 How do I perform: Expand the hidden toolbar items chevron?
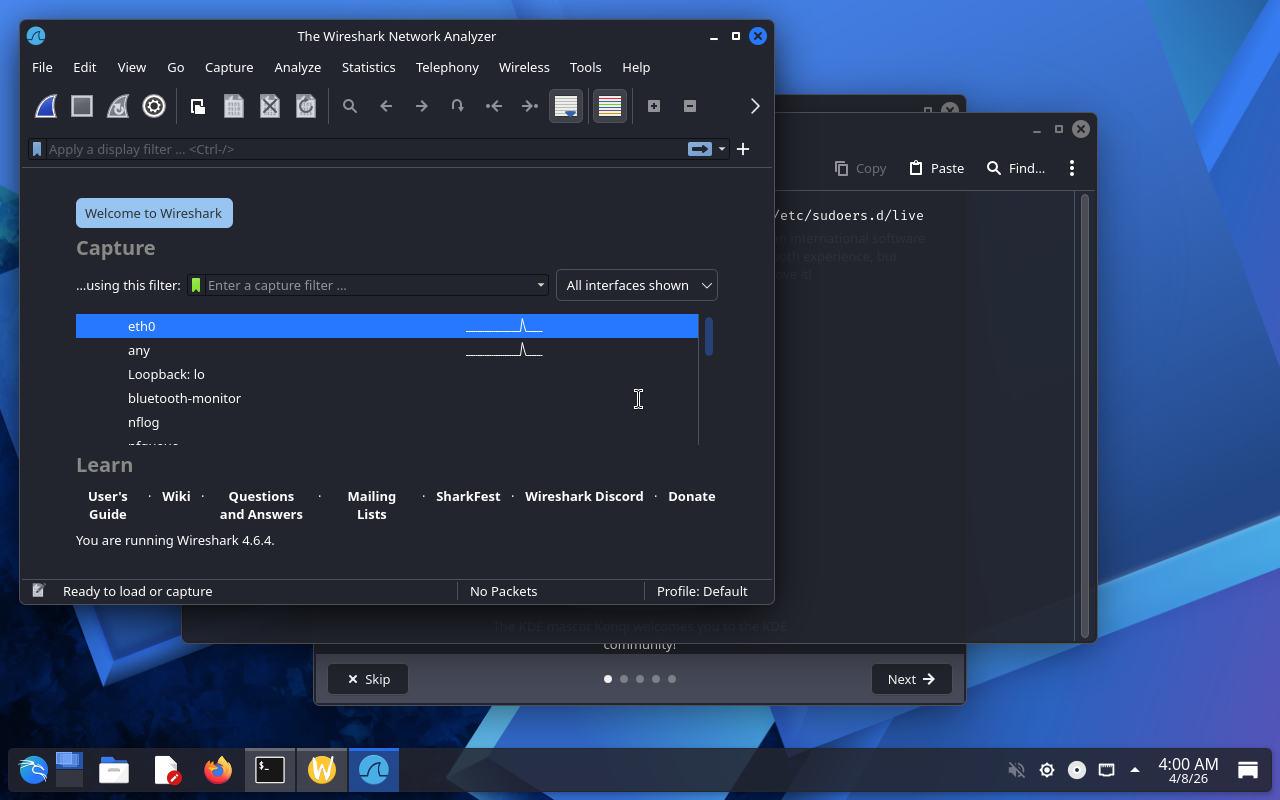pyautogui.click(x=755, y=106)
